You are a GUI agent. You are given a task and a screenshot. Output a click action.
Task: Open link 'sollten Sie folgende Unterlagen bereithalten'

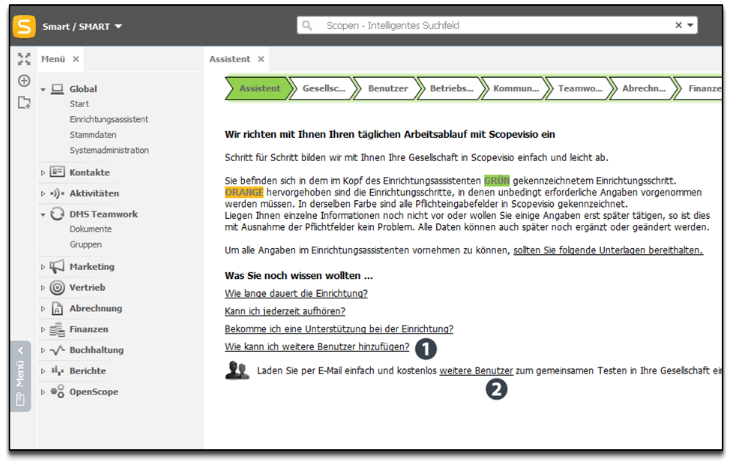pyautogui.click(x=608, y=250)
